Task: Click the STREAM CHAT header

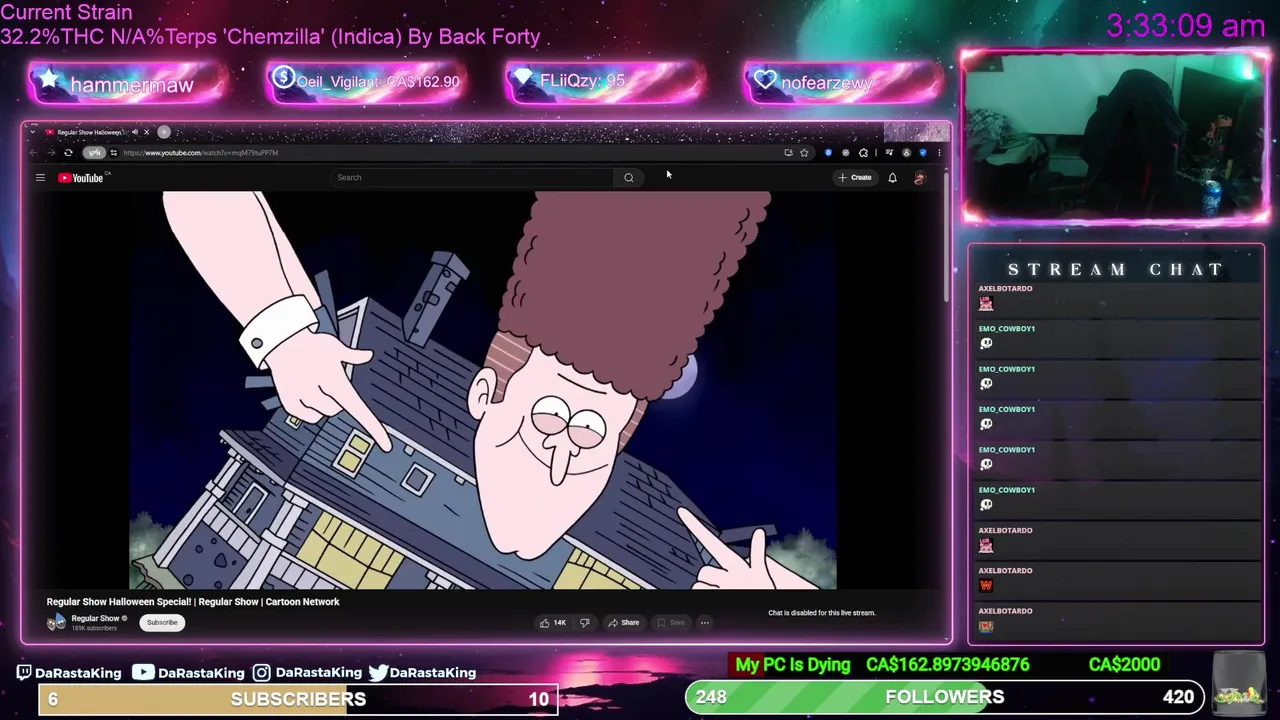Action: (1115, 270)
